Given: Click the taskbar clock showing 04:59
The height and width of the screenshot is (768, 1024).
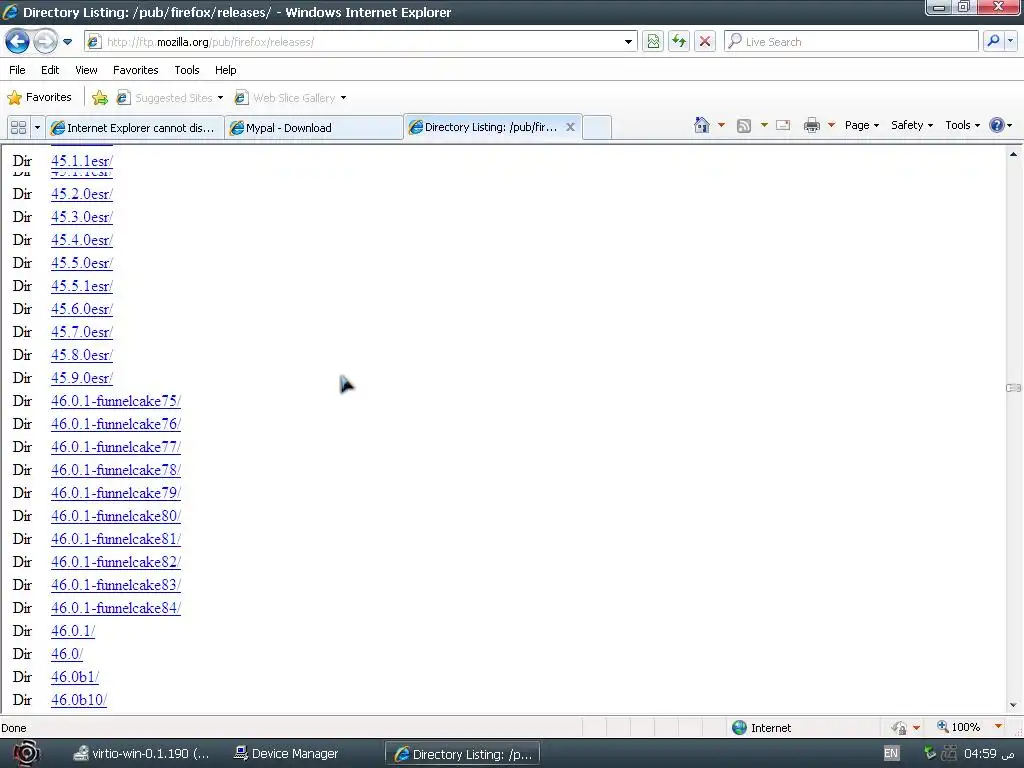Looking at the screenshot, I should point(989,754).
